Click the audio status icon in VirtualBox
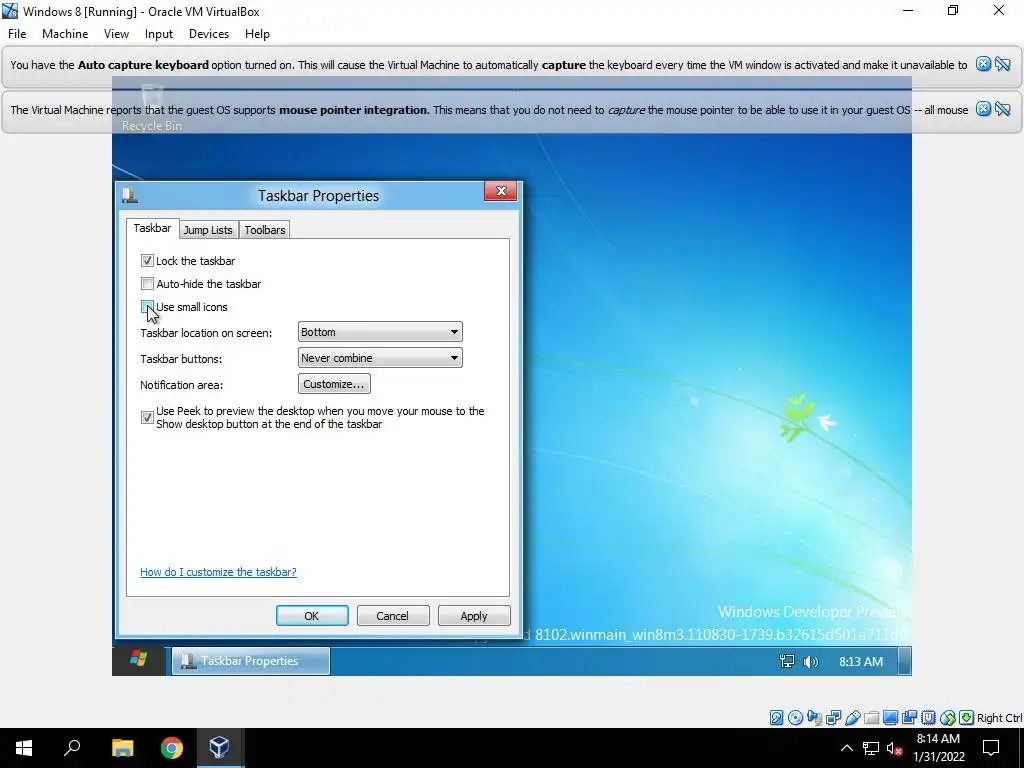This screenshot has width=1024, height=768. 814,718
